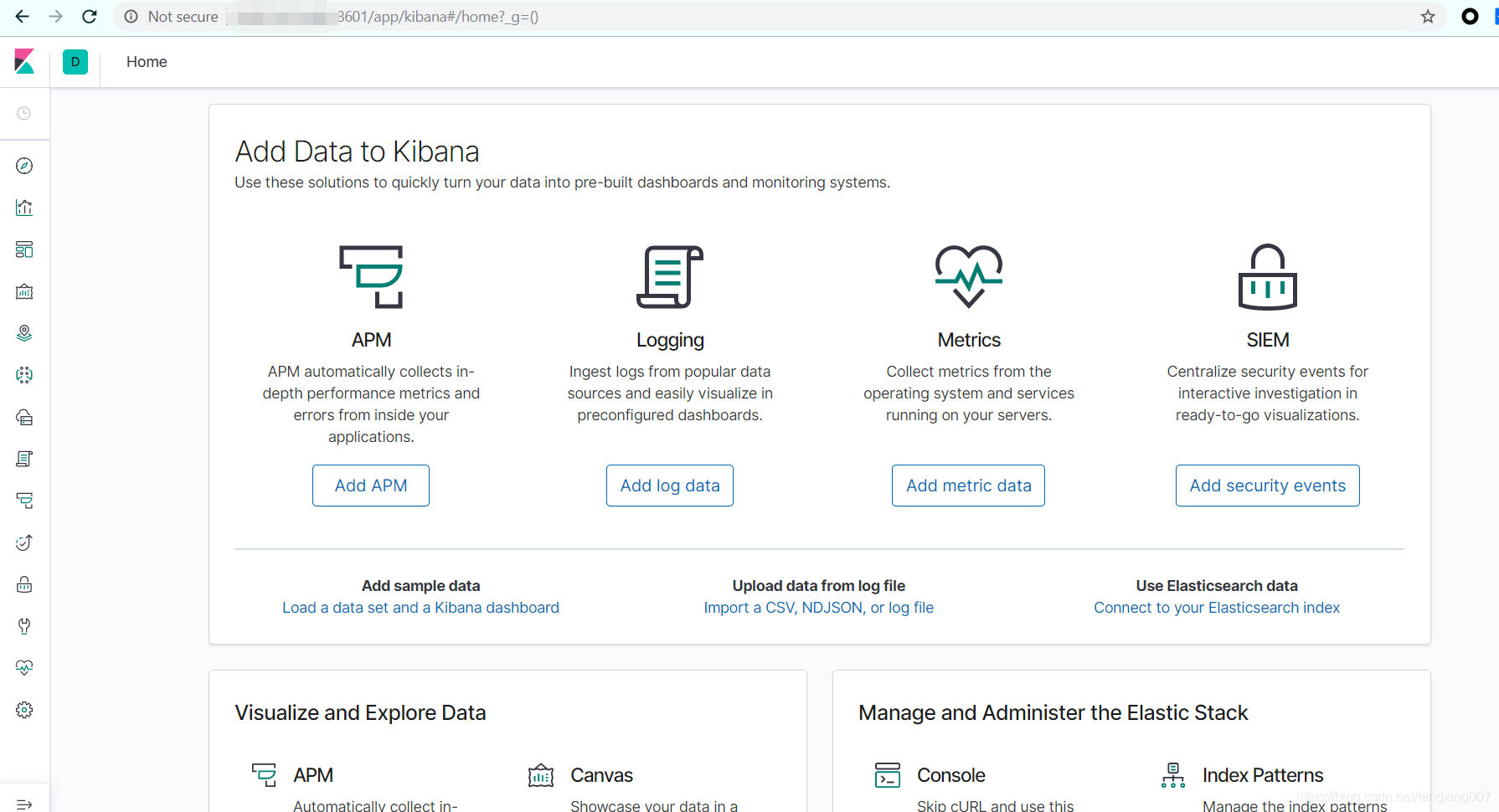Open Maps icon in sidebar

(x=24, y=333)
